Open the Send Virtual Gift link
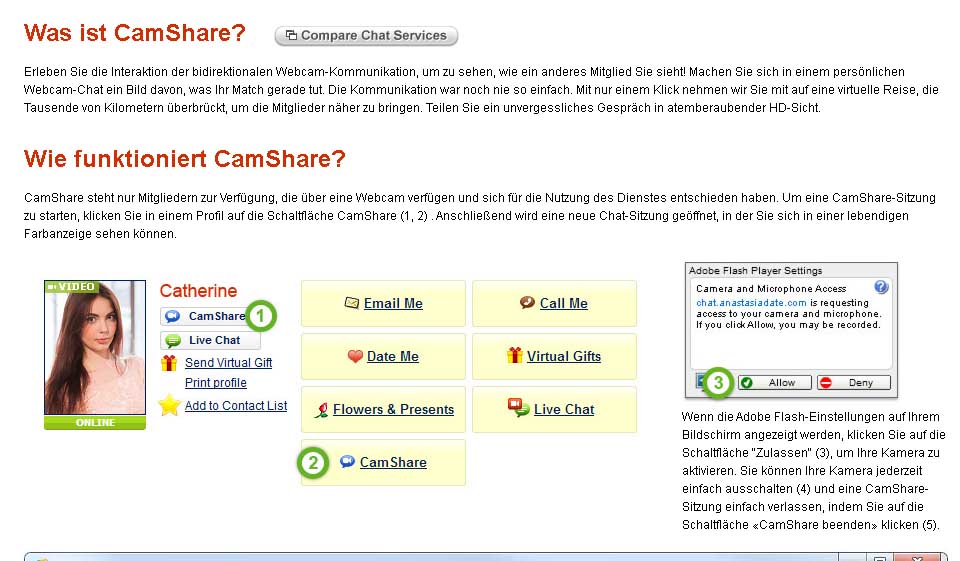This screenshot has width=960, height=561. pyautogui.click(x=228, y=363)
